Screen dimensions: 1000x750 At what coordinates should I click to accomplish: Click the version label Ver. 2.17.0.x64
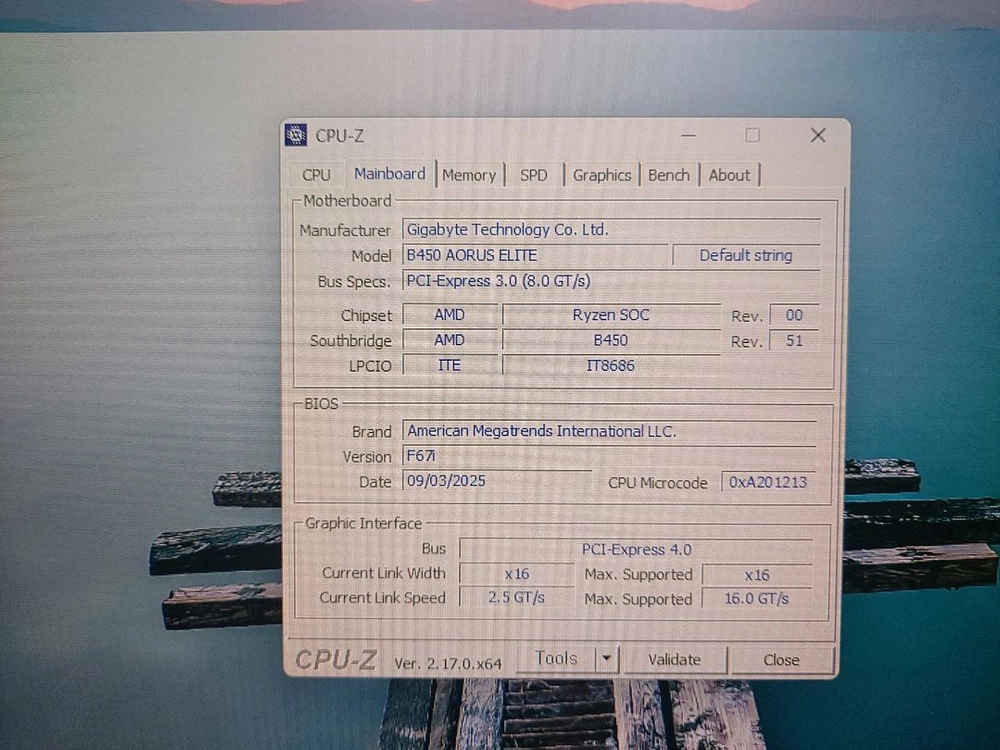click(448, 663)
